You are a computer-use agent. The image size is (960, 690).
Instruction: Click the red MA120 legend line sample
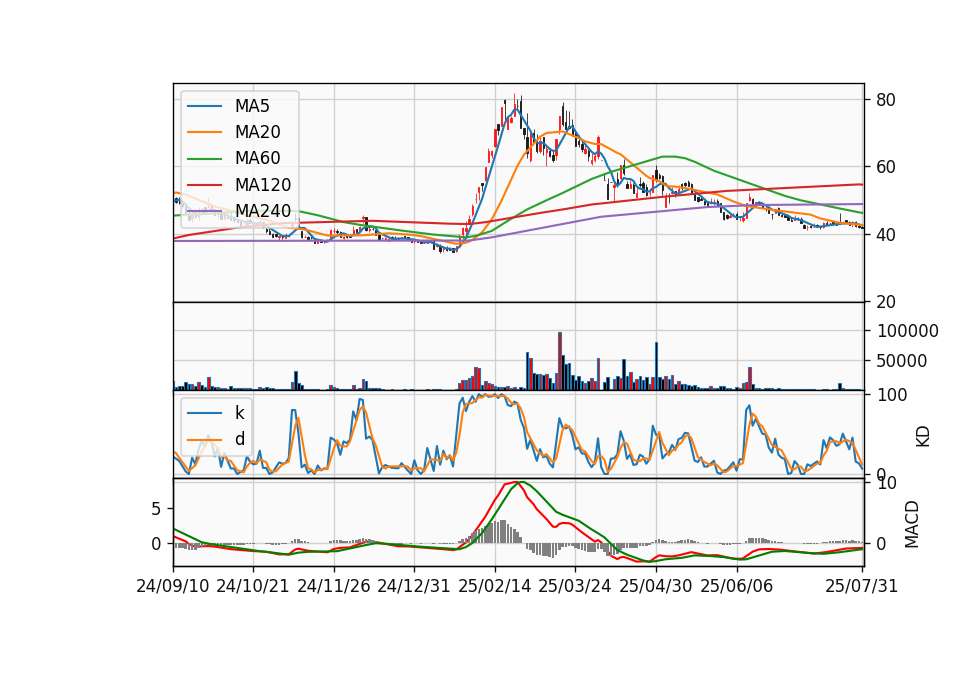[x=204, y=186]
